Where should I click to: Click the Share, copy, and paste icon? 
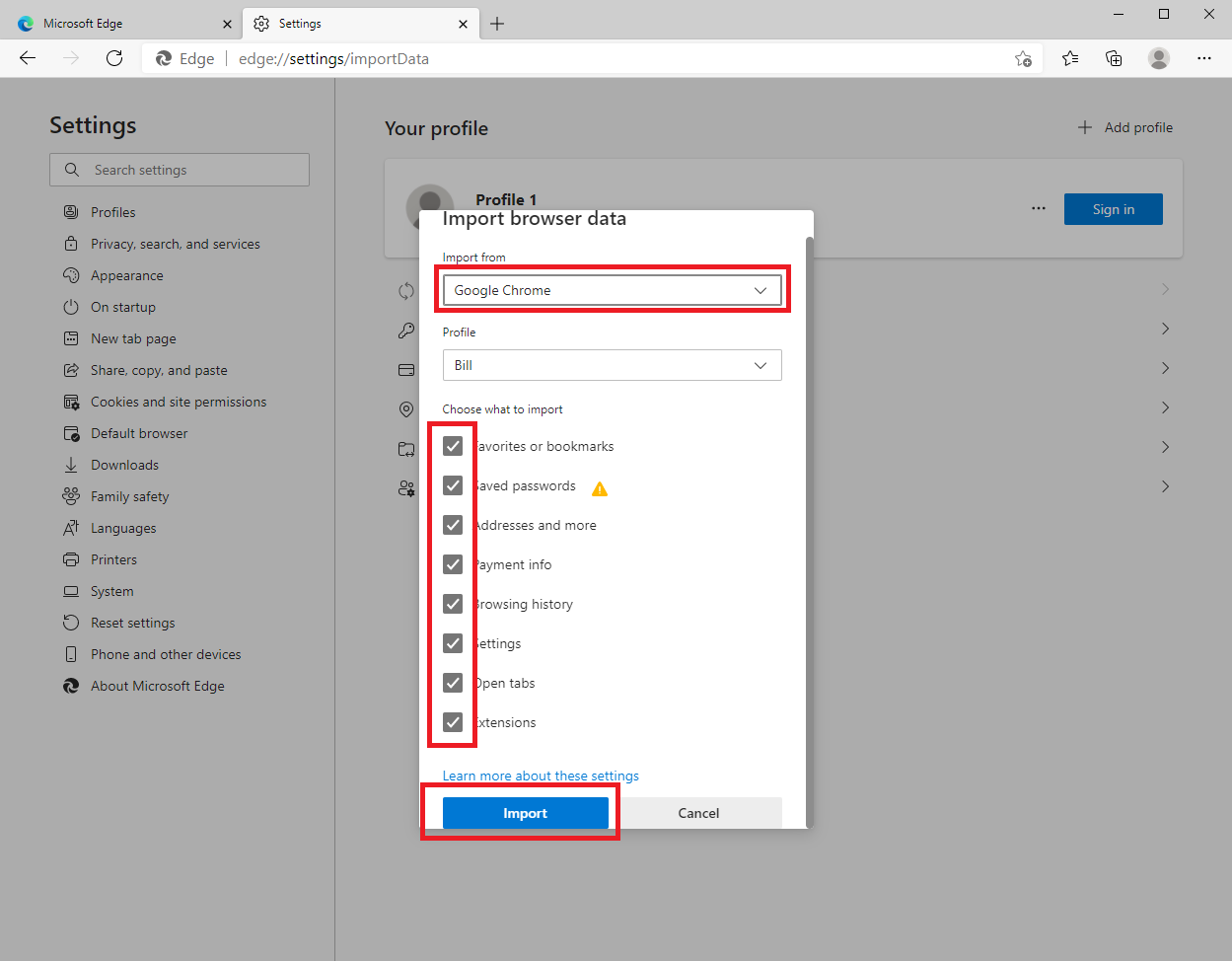pyautogui.click(x=71, y=370)
